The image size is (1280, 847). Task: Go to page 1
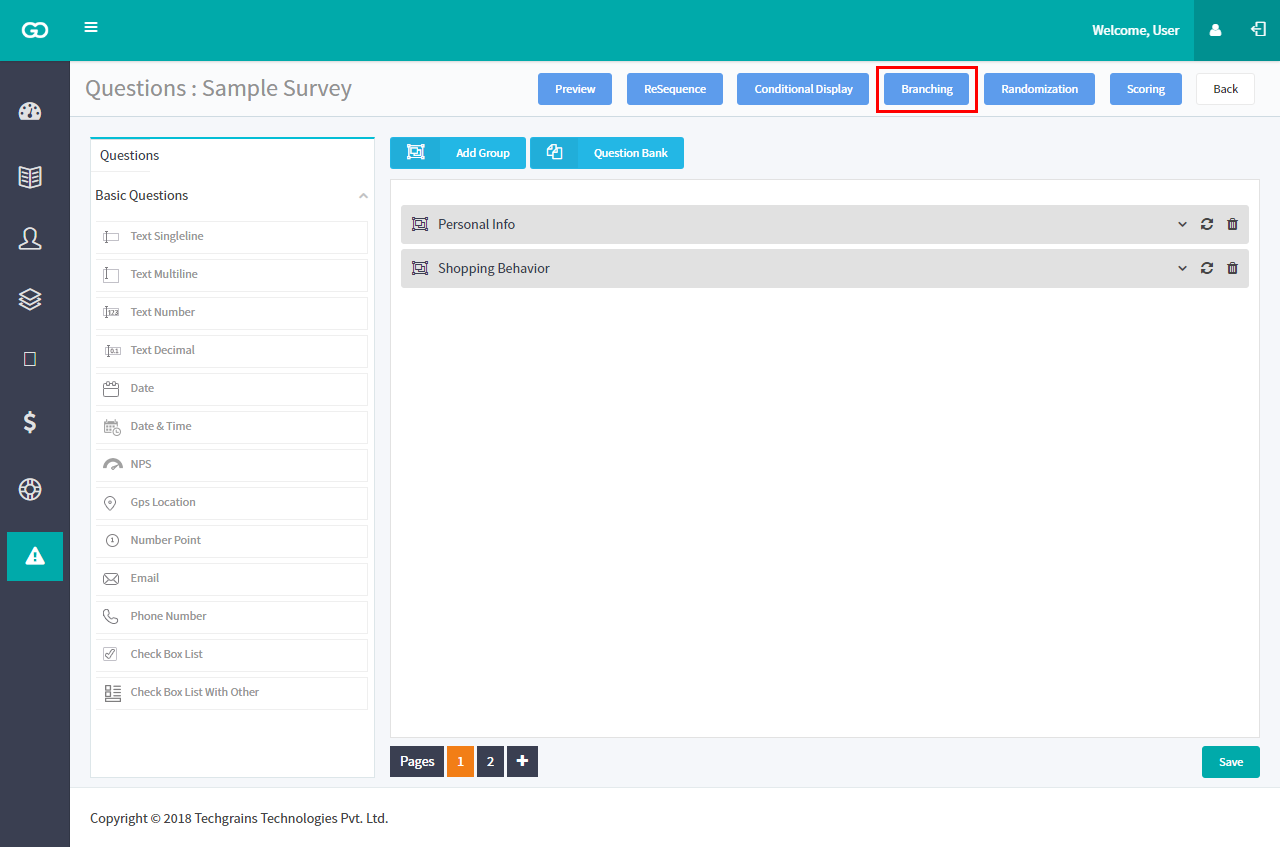point(460,761)
